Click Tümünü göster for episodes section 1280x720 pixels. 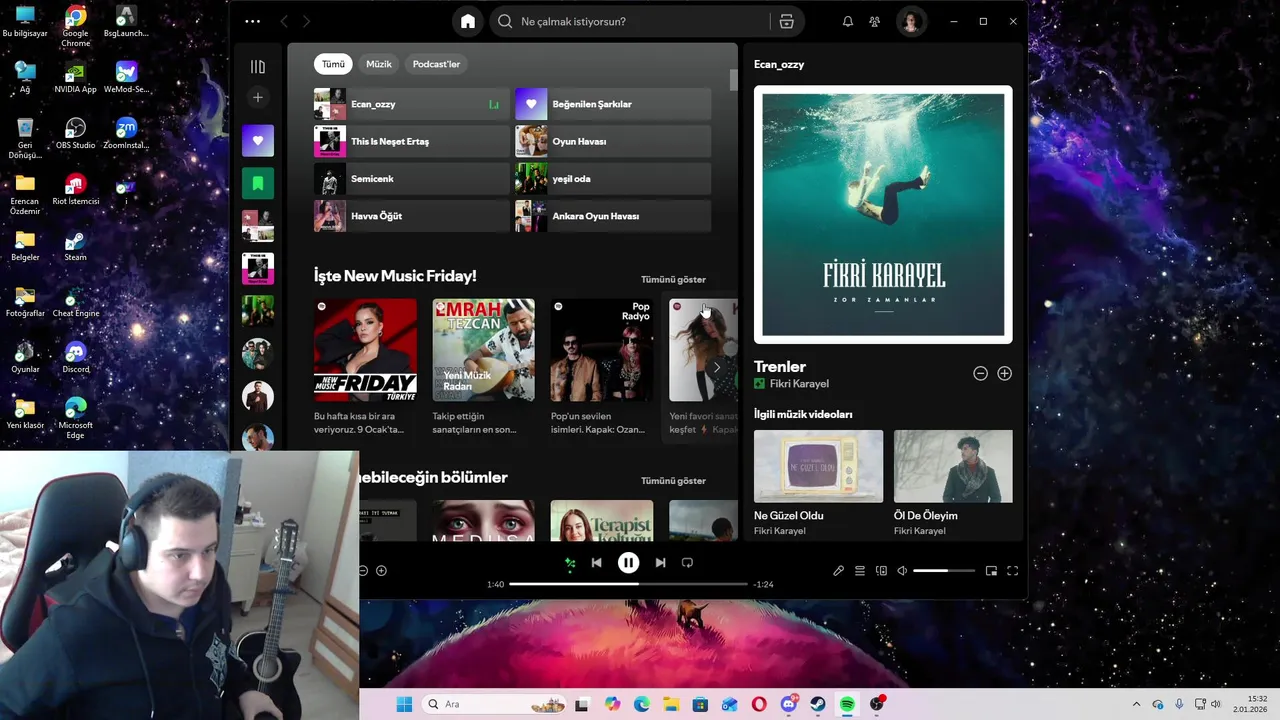[x=673, y=481]
